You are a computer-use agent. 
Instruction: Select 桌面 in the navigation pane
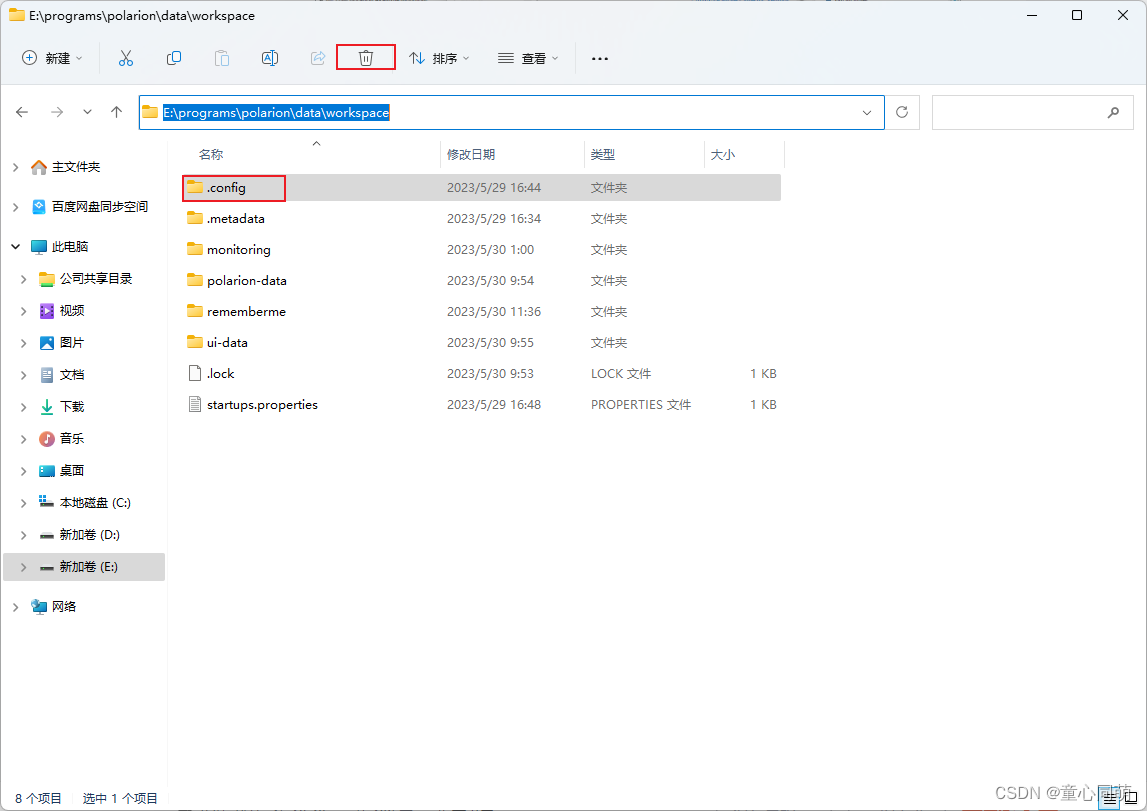tap(72, 471)
